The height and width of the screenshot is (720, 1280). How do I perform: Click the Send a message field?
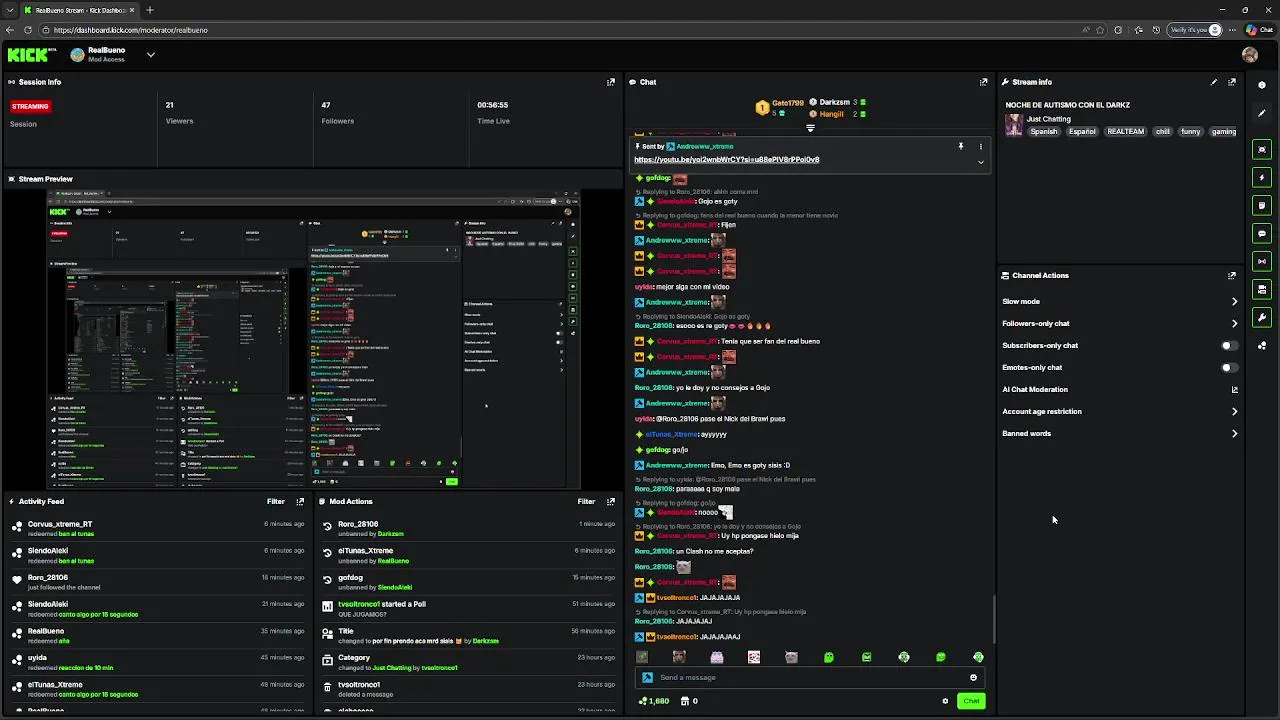tap(810, 677)
